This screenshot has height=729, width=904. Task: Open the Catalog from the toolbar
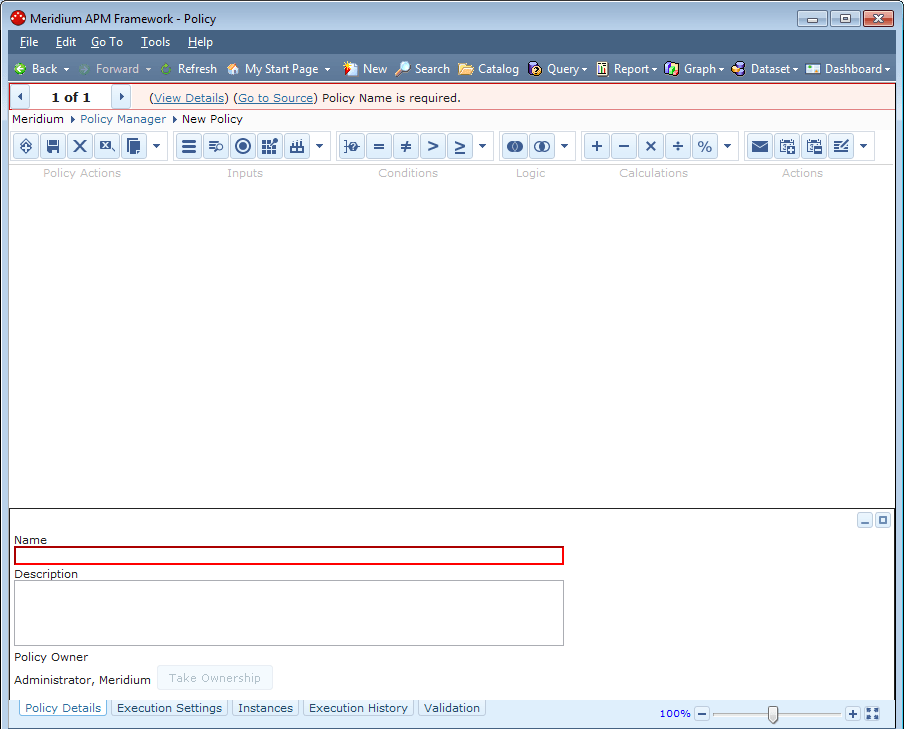click(488, 69)
